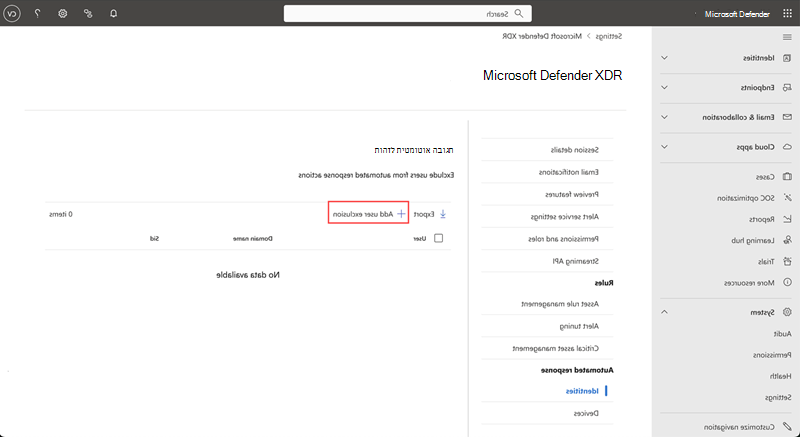Image resolution: width=800 pixels, height=437 pixels.
Task: Expand the Cloud apps navigation group
Action: coord(664,147)
